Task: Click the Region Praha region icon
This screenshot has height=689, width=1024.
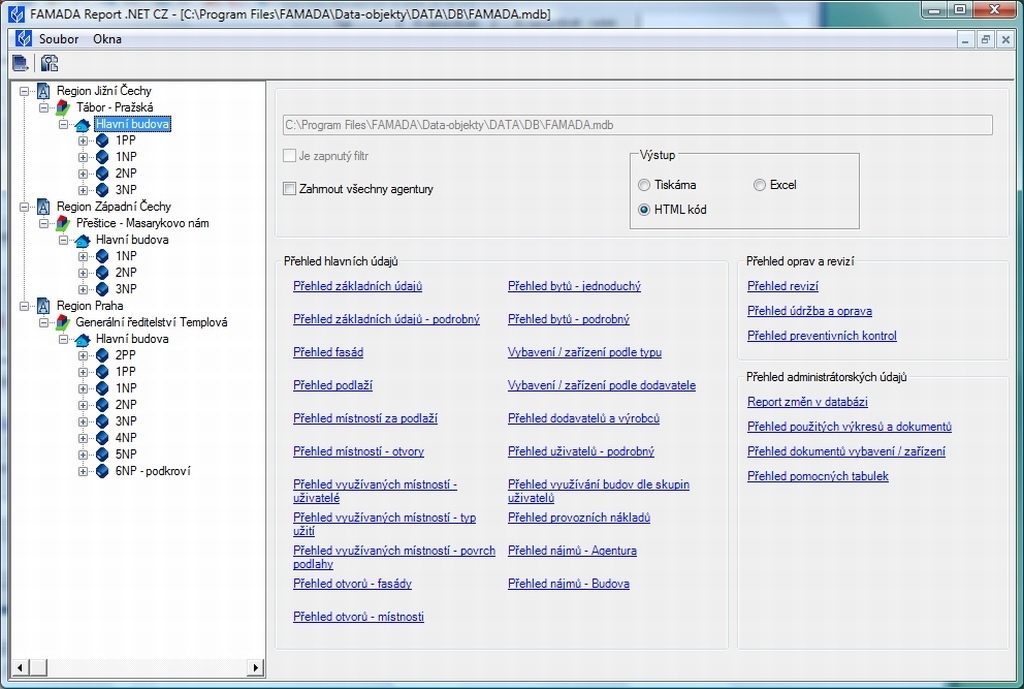Action: point(43,306)
